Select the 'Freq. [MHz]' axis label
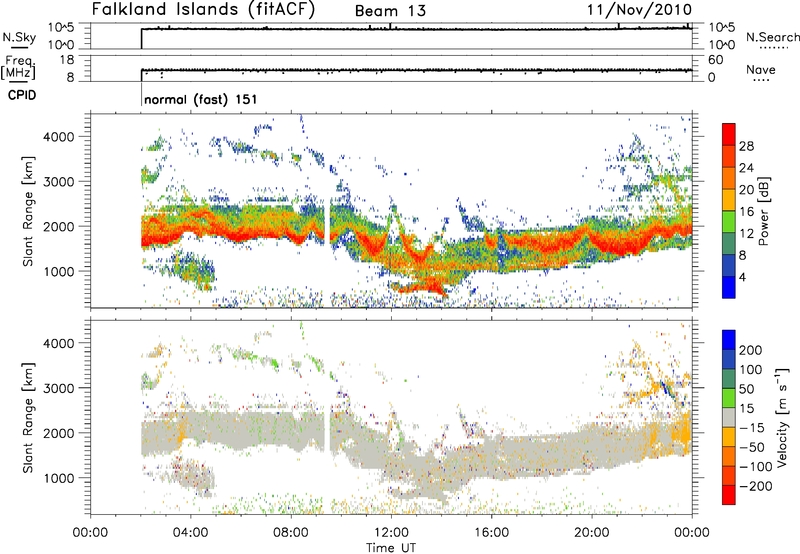800x554 pixels. click(x=18, y=68)
